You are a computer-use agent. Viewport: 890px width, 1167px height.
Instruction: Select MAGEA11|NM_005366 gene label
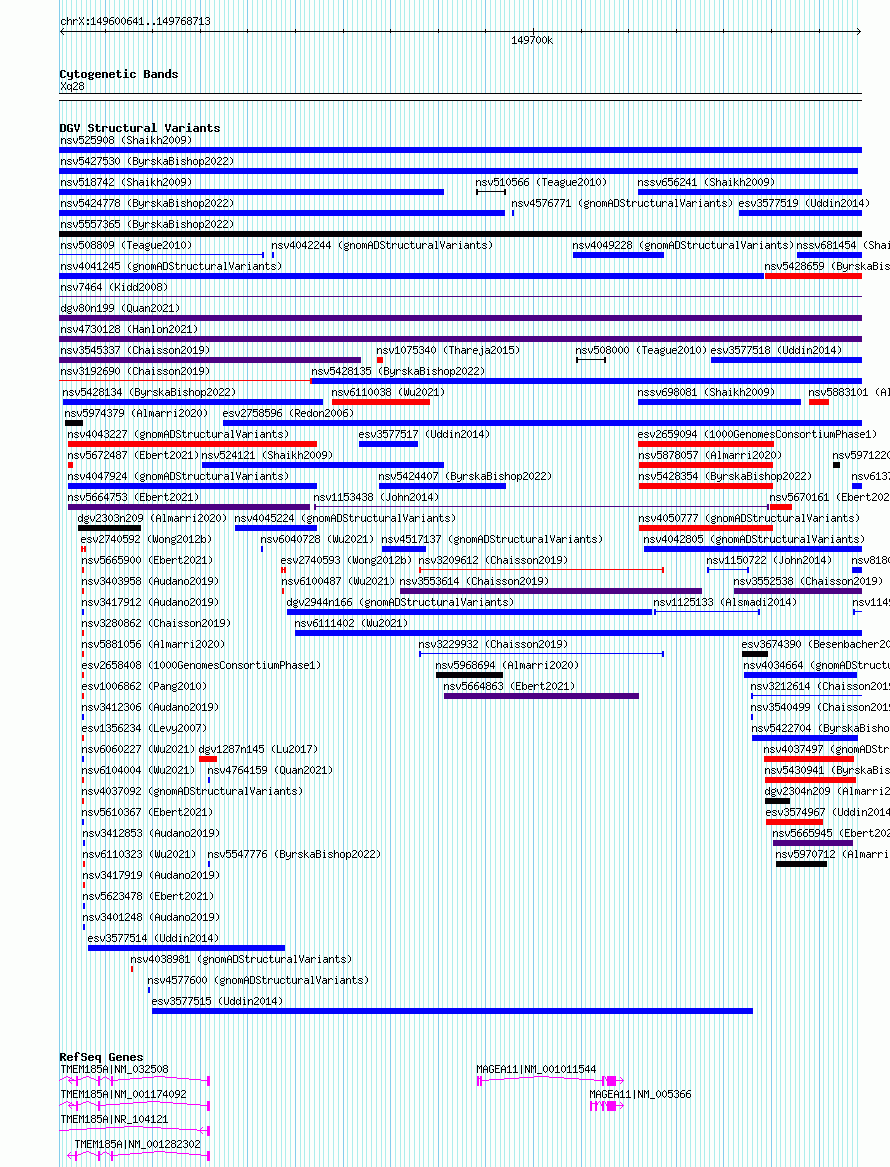640,1094
